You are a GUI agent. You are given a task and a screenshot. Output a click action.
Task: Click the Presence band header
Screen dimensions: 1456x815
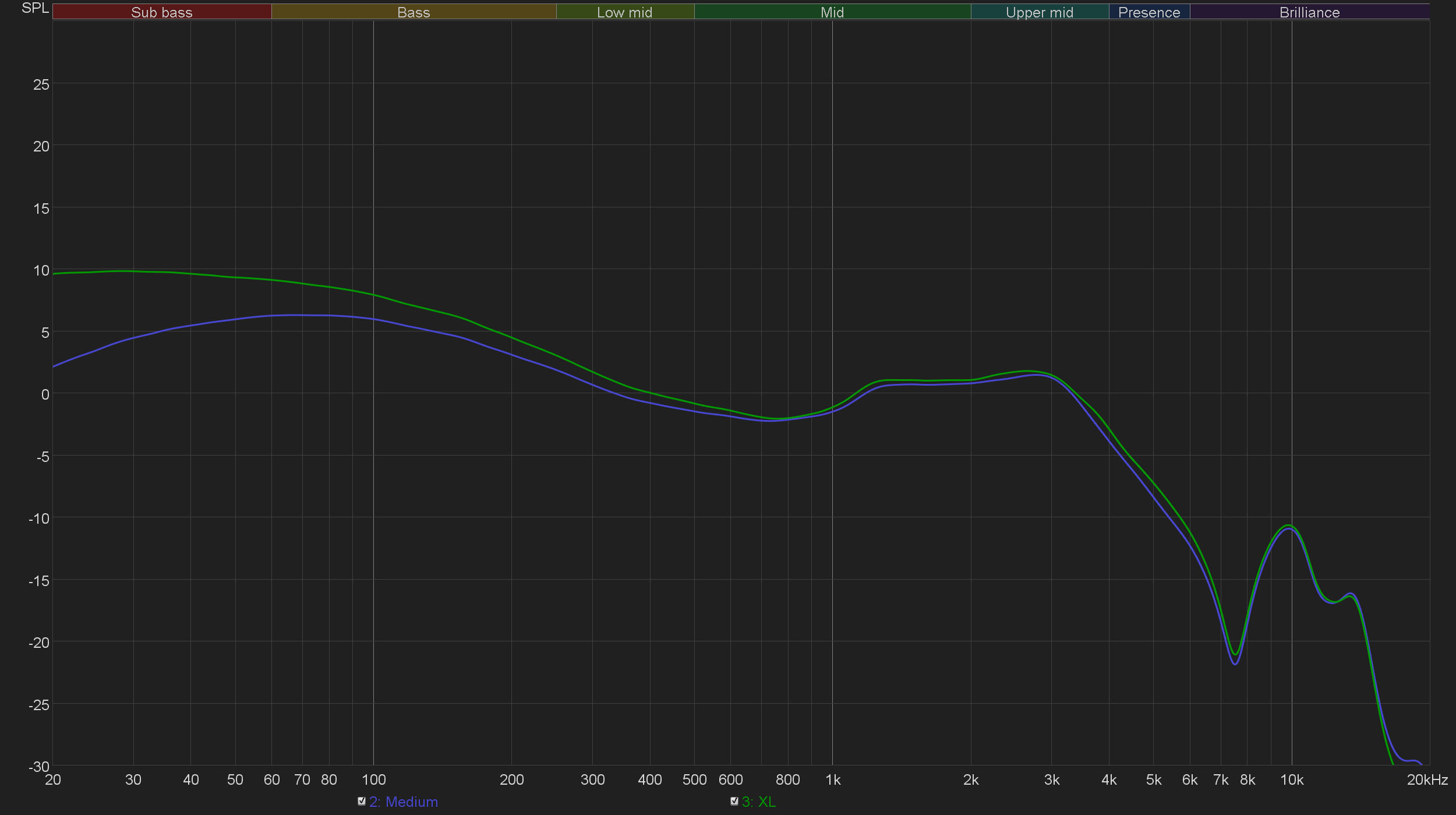click(x=1149, y=12)
